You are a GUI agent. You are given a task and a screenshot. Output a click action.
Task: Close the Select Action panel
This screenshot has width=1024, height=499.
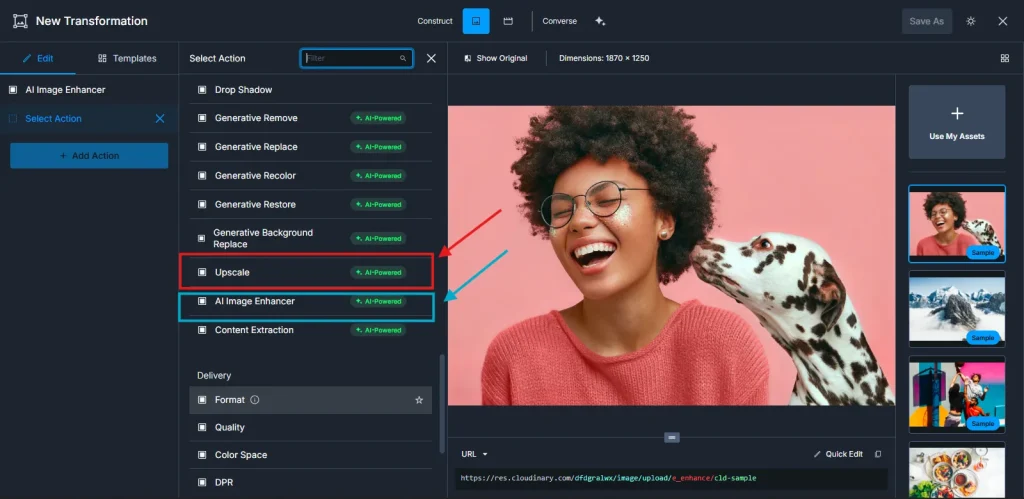[x=431, y=58]
